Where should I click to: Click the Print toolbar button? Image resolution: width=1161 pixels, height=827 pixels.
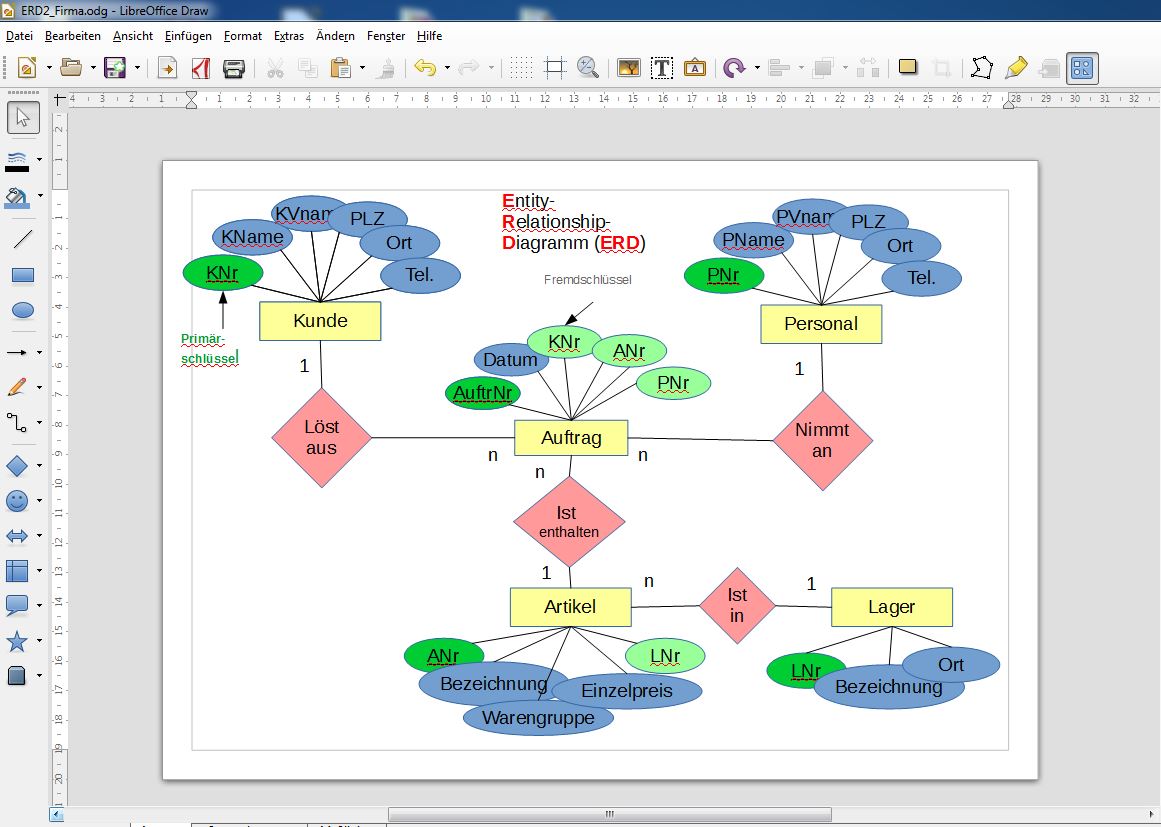pyautogui.click(x=233, y=68)
